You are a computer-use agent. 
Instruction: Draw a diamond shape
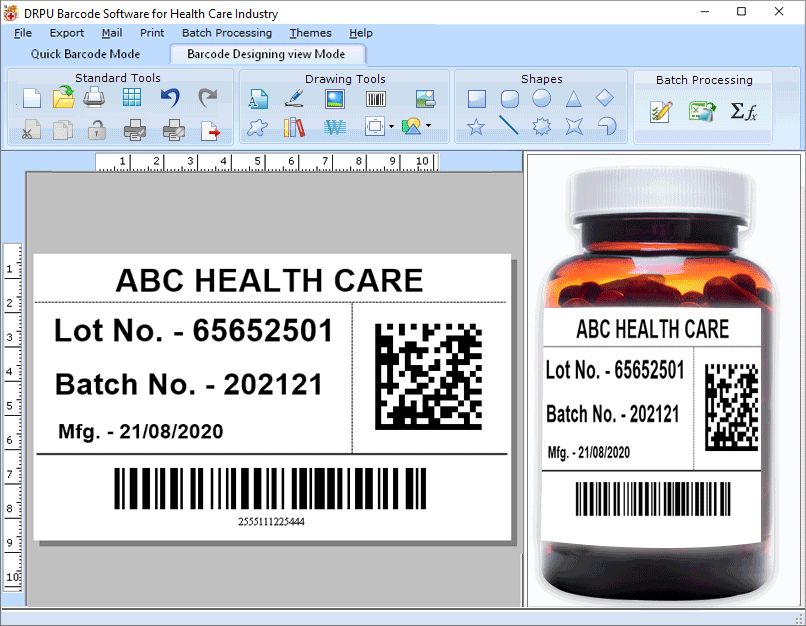(x=605, y=98)
